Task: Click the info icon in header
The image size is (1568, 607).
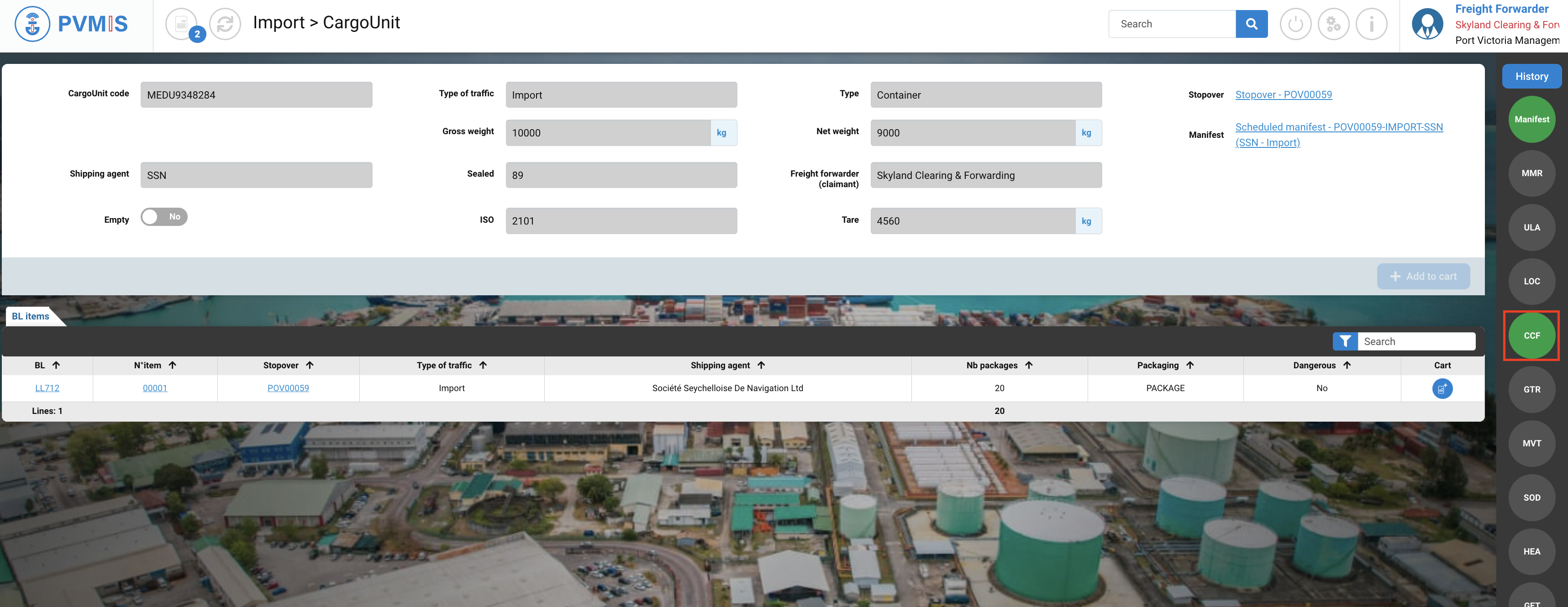Action: click(1371, 24)
